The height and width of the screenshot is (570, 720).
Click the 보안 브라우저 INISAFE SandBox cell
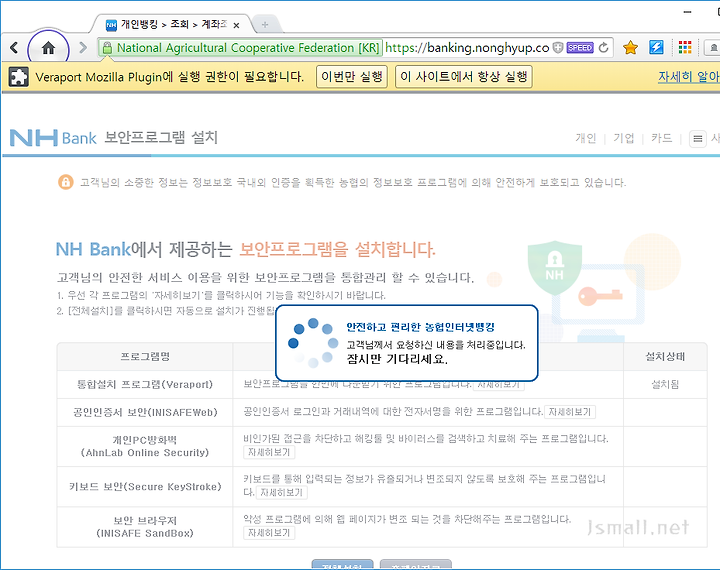click(x=145, y=527)
